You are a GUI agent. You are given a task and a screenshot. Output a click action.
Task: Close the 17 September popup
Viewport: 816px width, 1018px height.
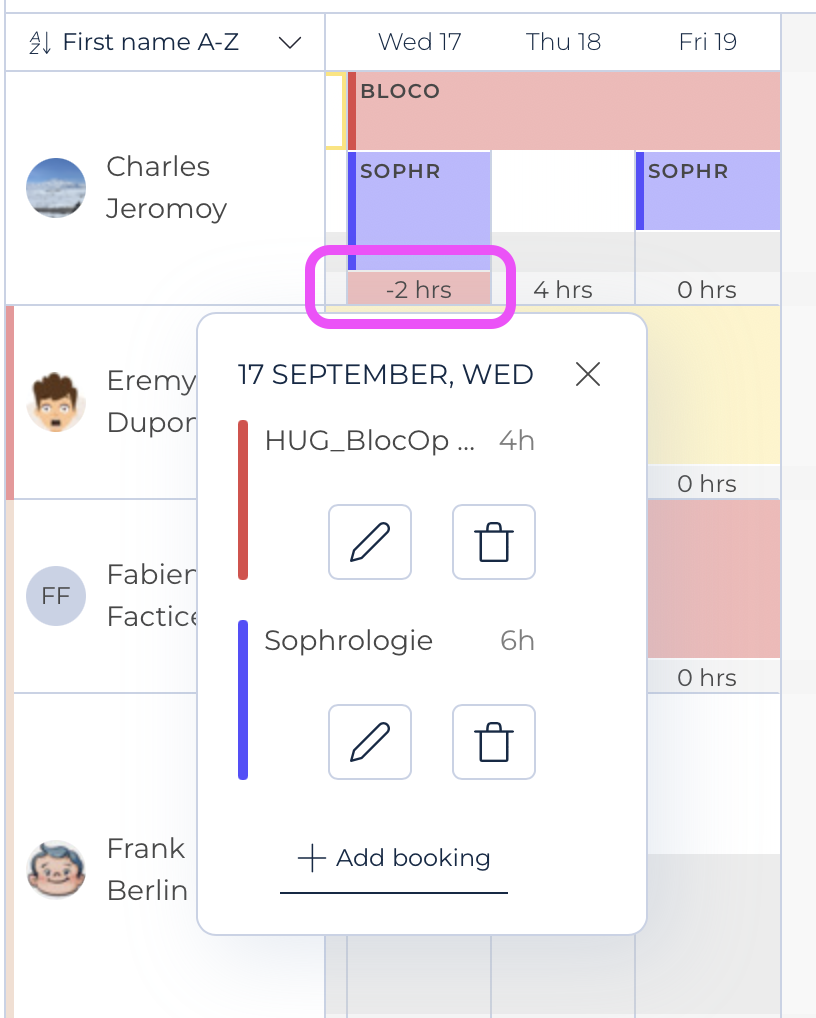coord(587,374)
